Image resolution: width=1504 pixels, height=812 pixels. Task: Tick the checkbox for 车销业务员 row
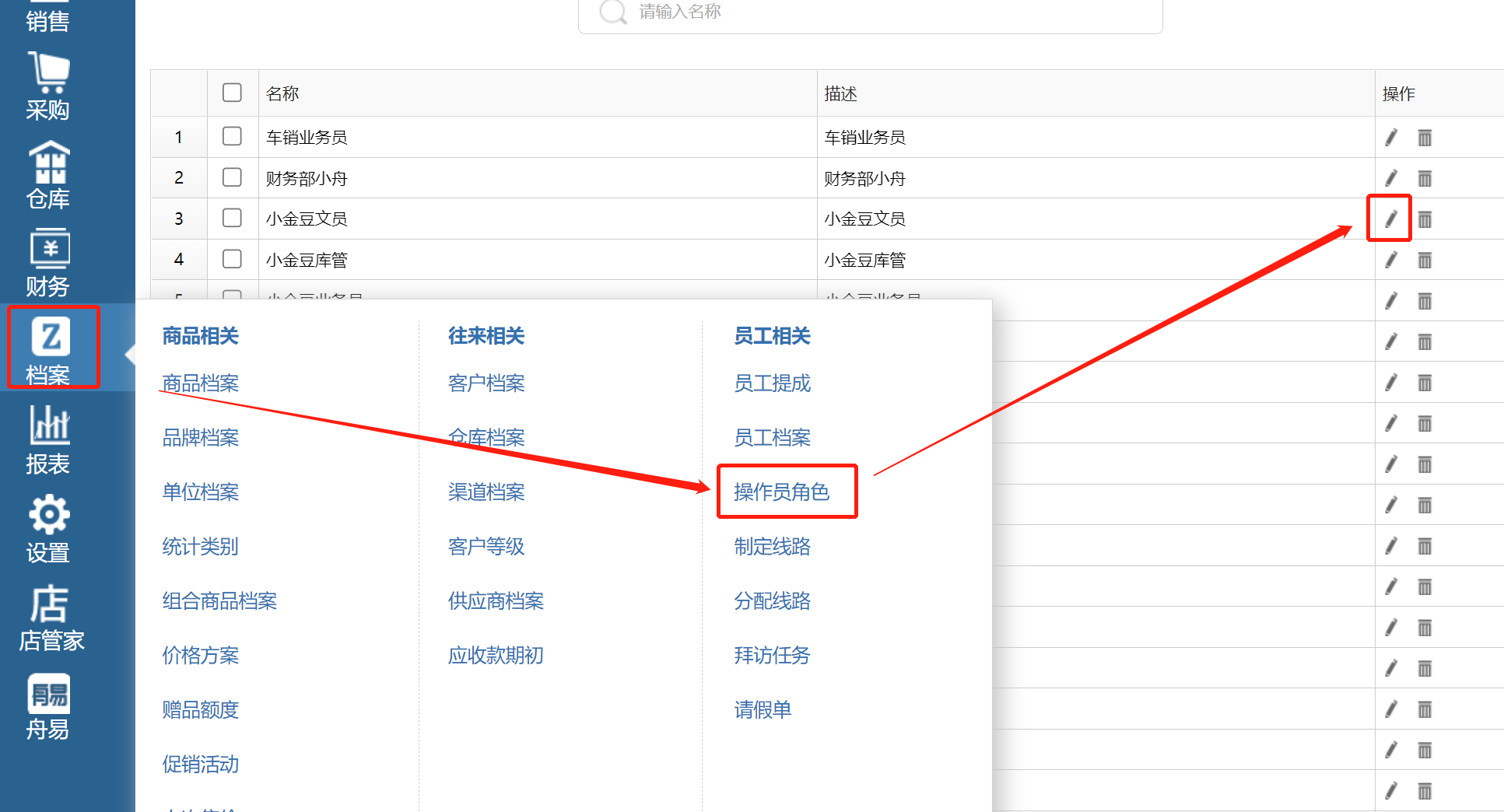click(x=232, y=137)
